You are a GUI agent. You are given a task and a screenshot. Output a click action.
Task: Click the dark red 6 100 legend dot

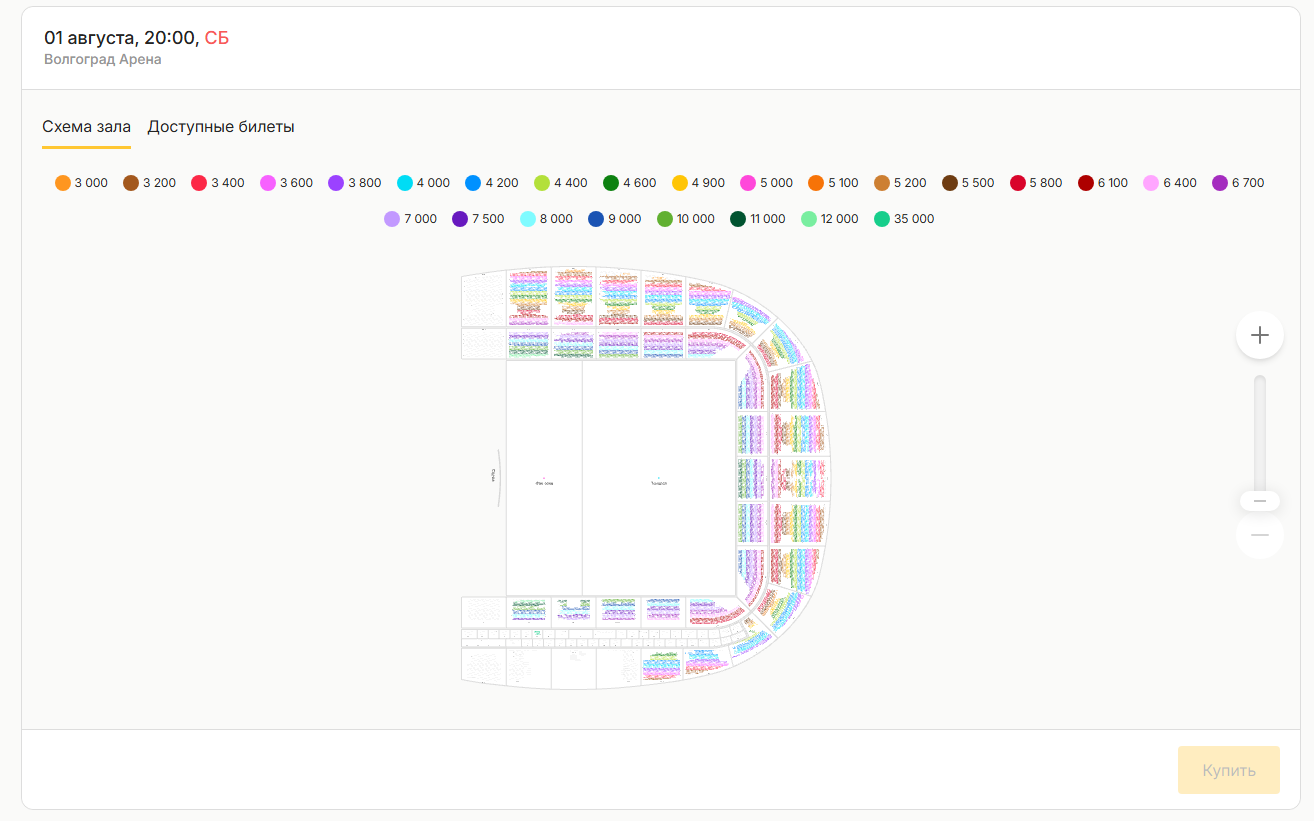pyautogui.click(x=1086, y=183)
